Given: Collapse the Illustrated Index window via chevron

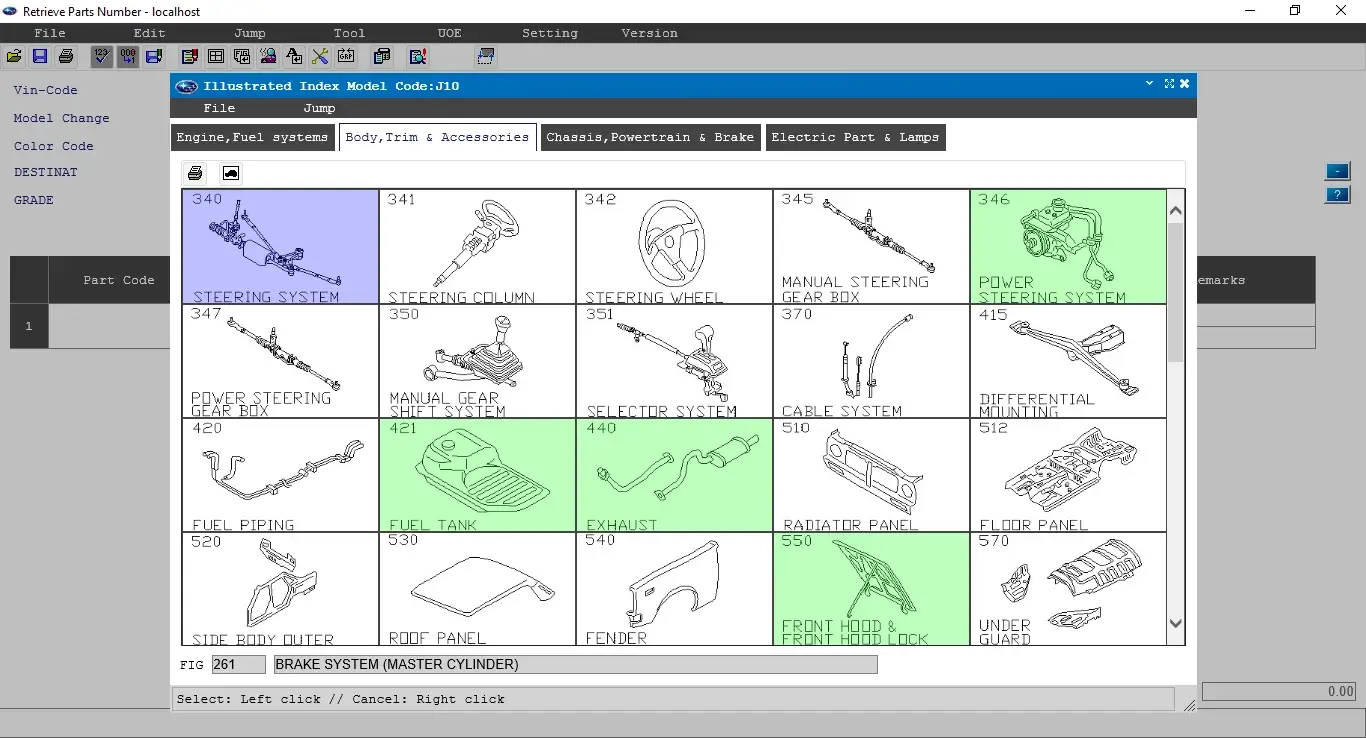Looking at the screenshot, I should pyautogui.click(x=1148, y=85).
